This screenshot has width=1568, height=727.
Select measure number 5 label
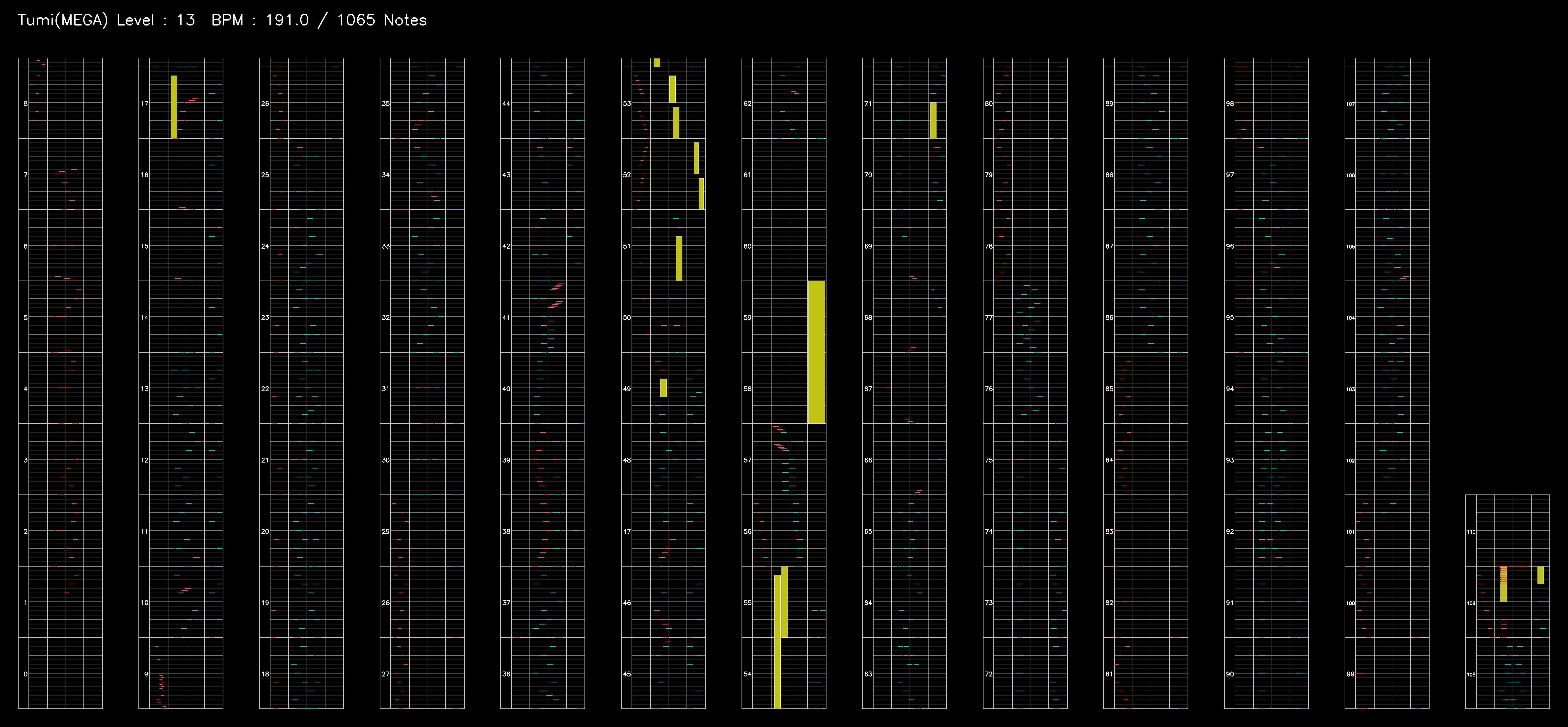(26, 317)
